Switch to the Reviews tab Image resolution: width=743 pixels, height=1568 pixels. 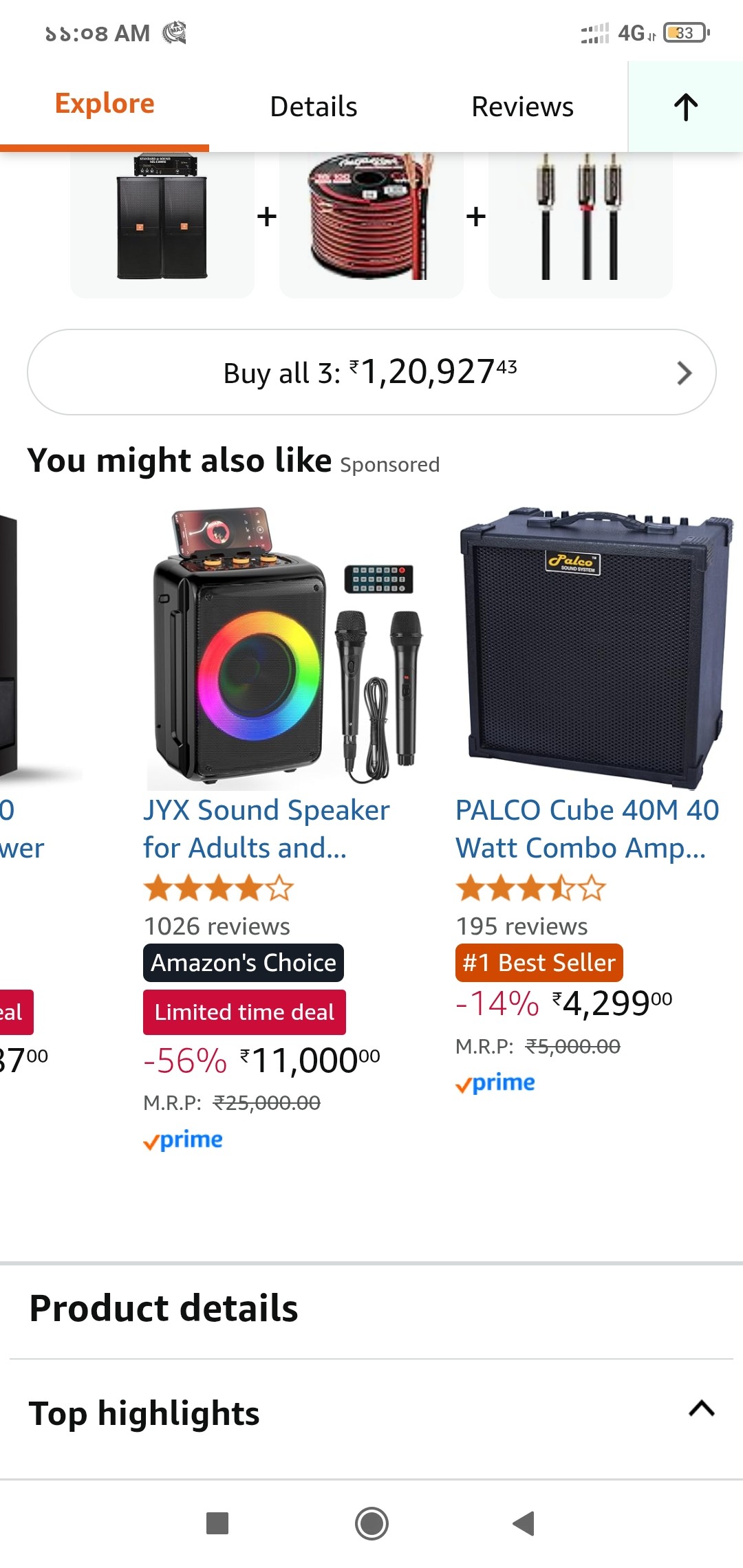coord(522,107)
